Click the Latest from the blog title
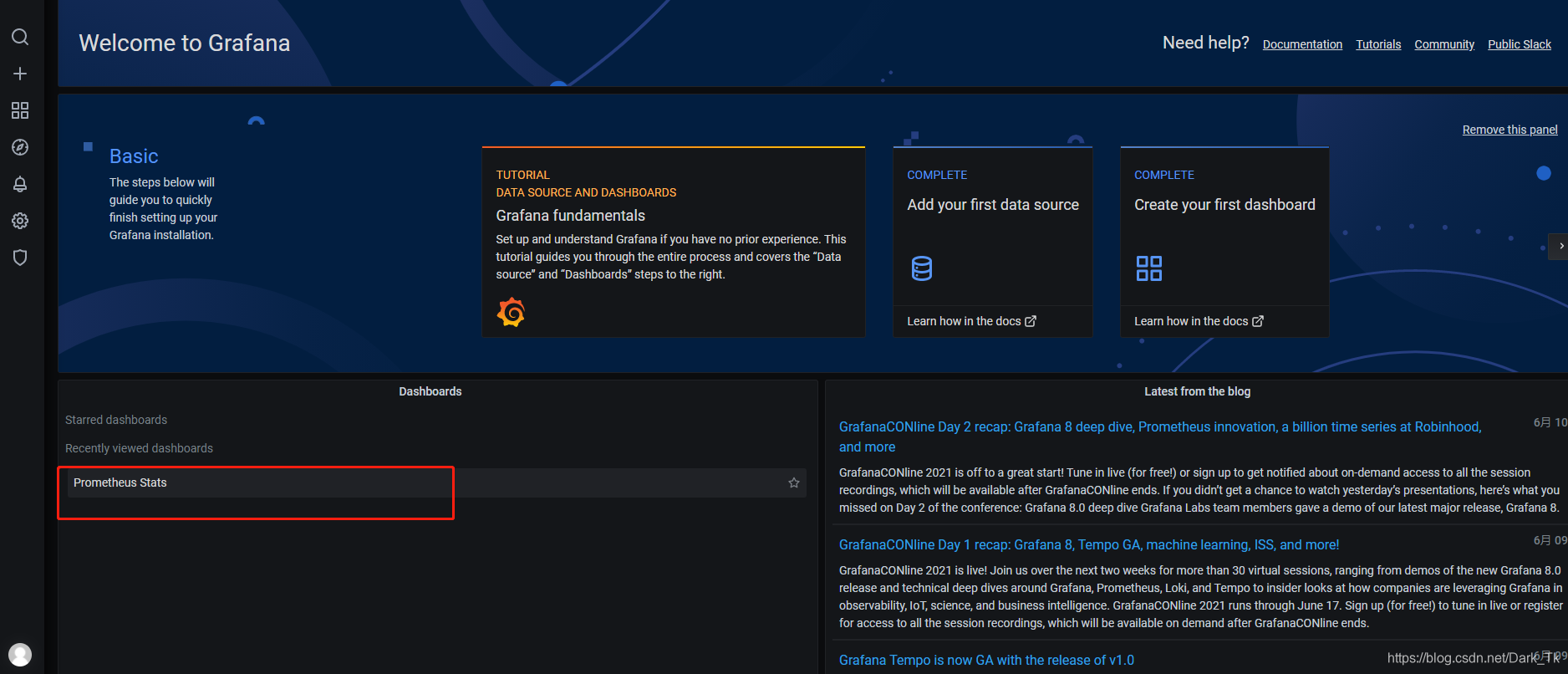This screenshot has height=674, width=1568. click(1197, 391)
